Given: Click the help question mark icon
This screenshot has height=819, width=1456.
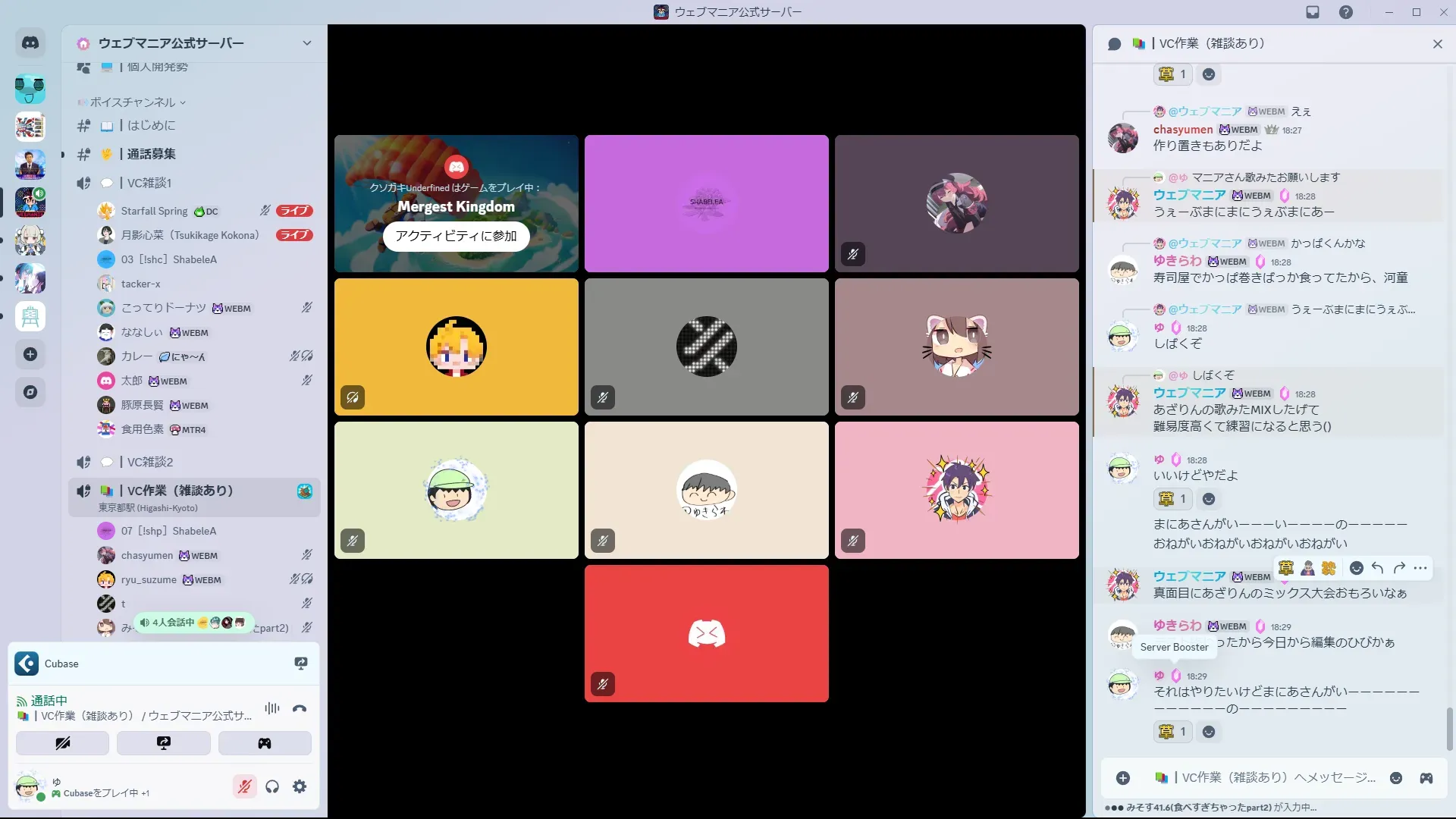Looking at the screenshot, I should click(x=1346, y=12).
